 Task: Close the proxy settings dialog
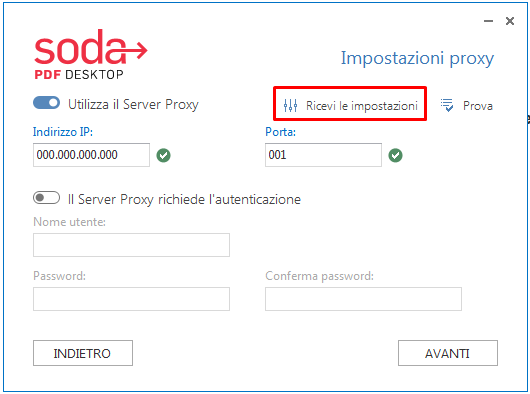click(x=510, y=21)
